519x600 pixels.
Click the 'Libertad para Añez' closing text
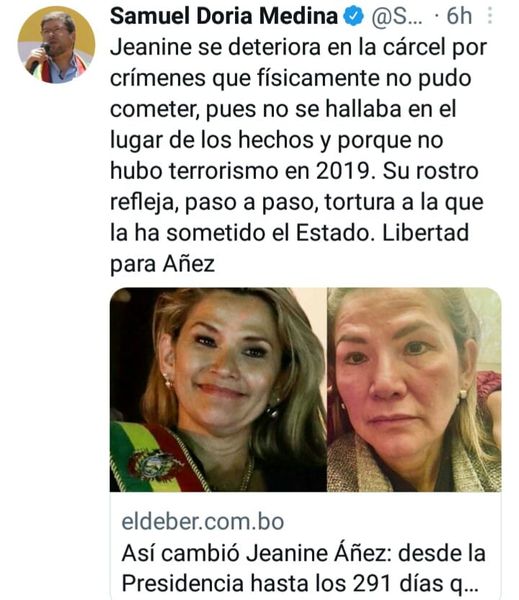click(x=290, y=248)
